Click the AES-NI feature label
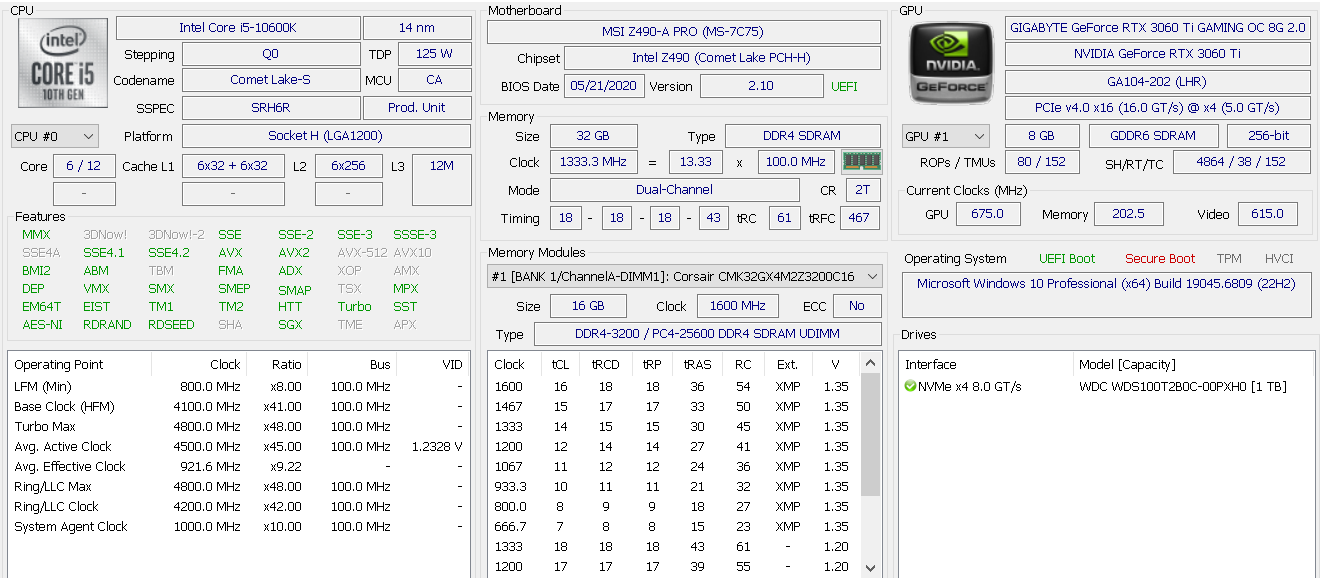 pyautogui.click(x=42, y=324)
